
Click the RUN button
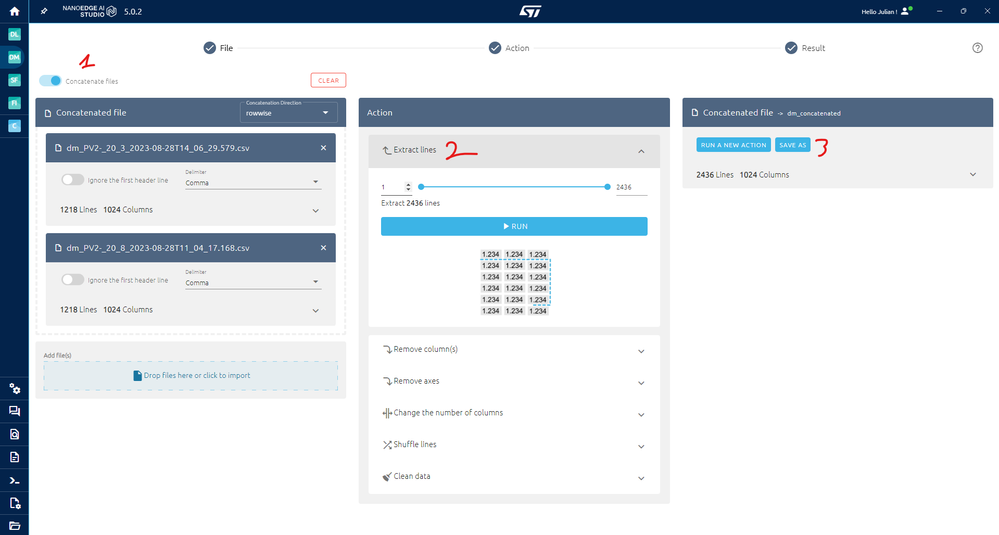click(x=514, y=226)
